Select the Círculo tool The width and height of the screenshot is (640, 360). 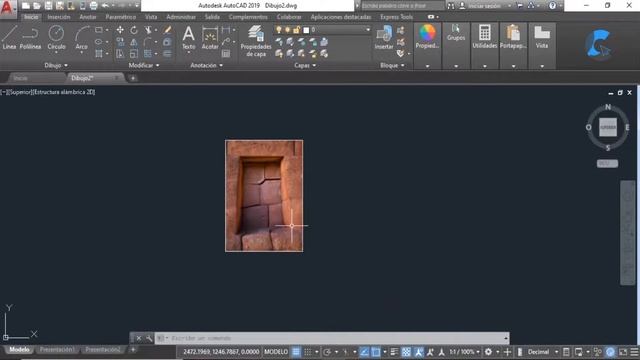coord(56,38)
